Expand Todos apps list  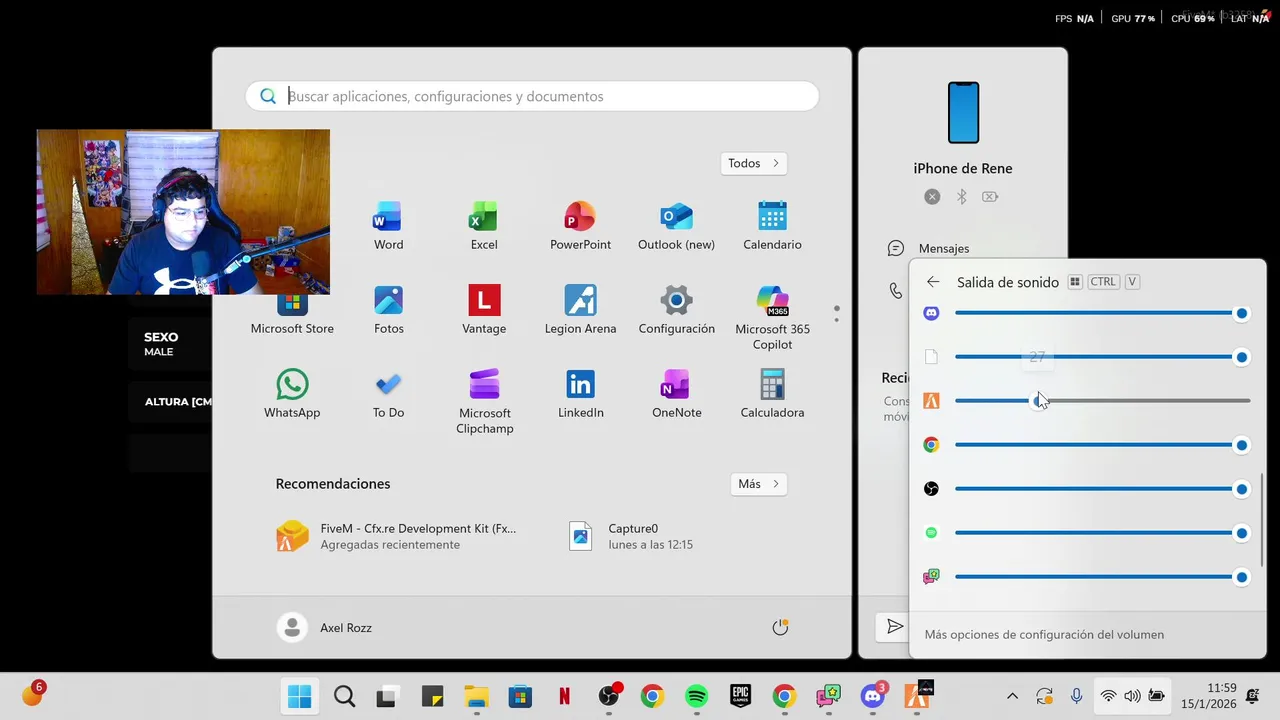(x=754, y=163)
